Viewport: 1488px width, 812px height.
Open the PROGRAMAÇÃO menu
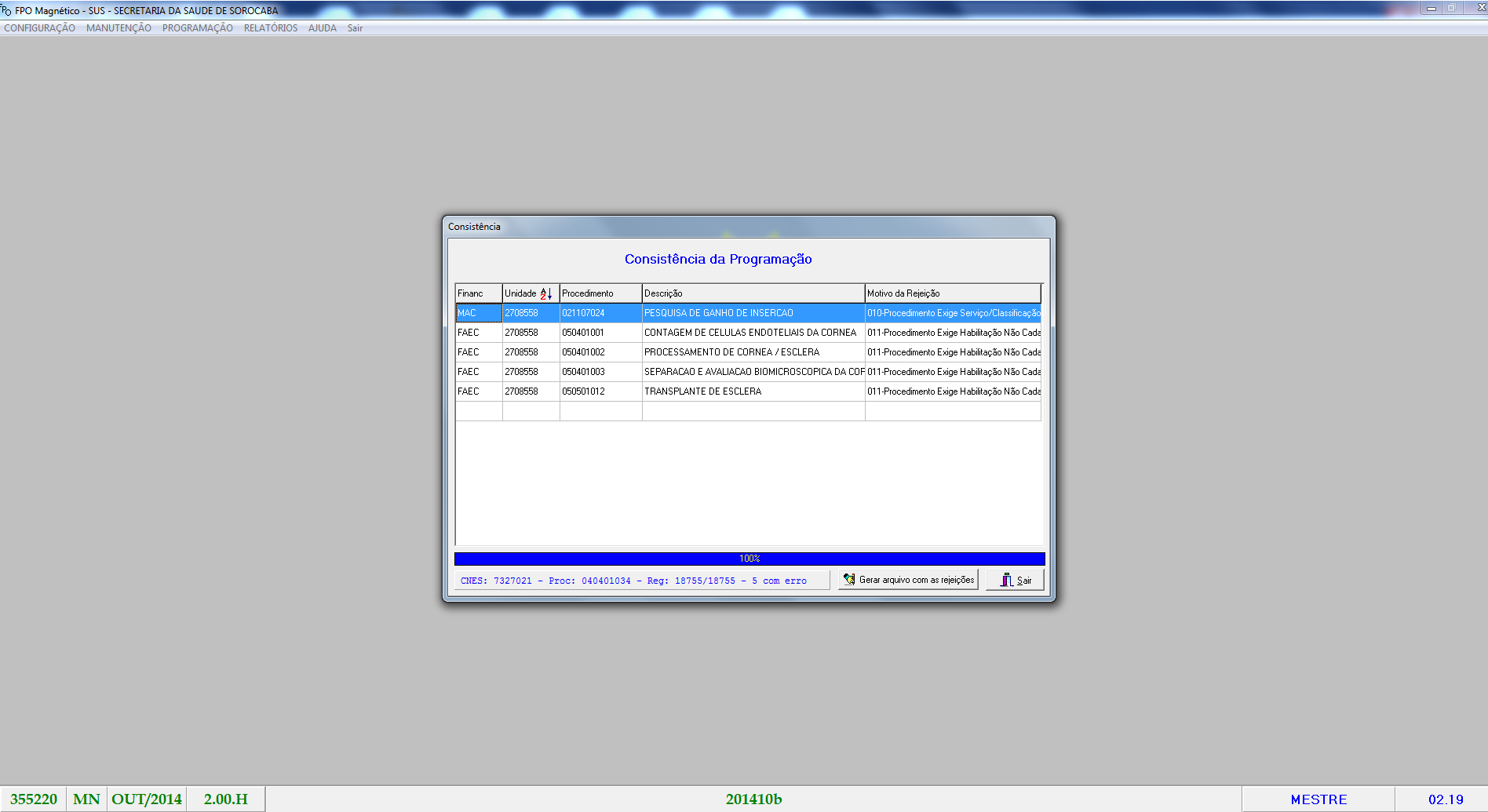point(197,27)
